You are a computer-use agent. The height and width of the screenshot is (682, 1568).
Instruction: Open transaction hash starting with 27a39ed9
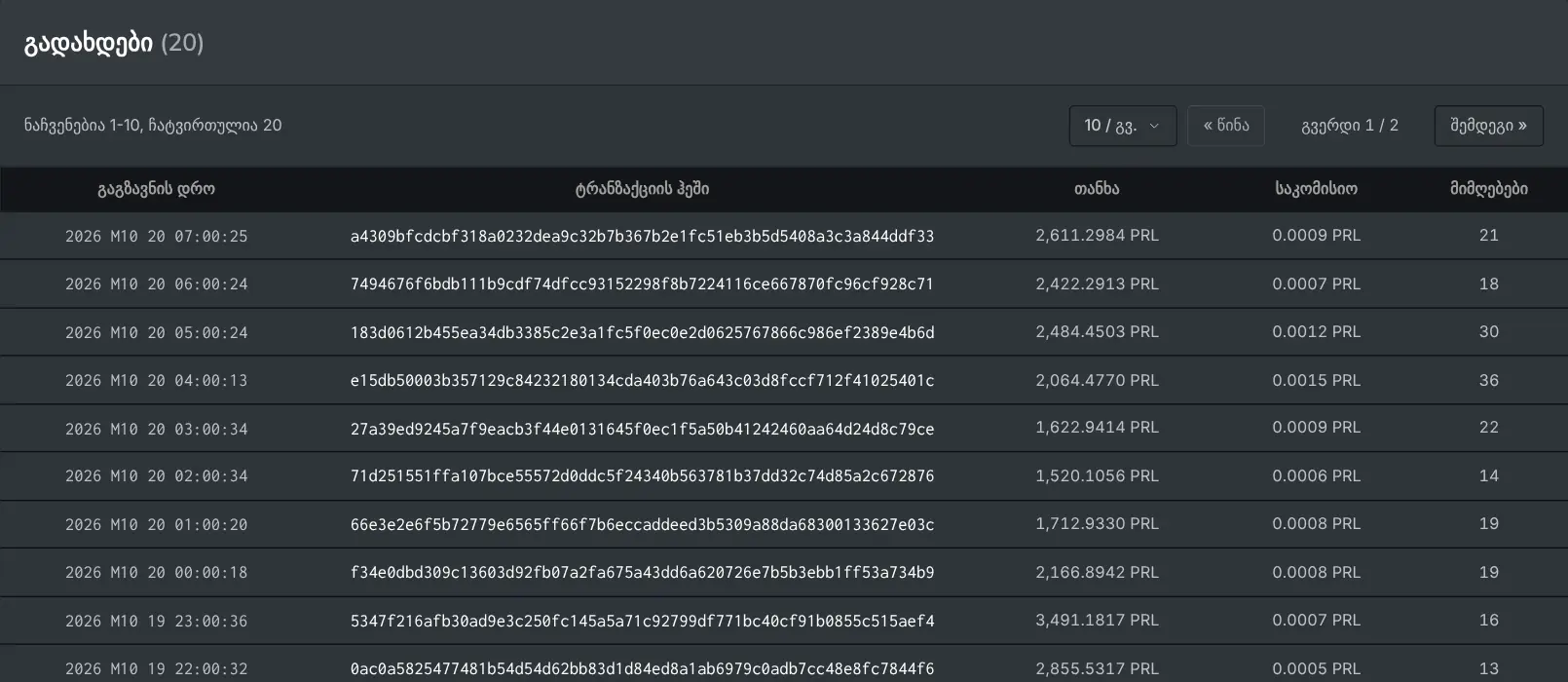pos(642,429)
